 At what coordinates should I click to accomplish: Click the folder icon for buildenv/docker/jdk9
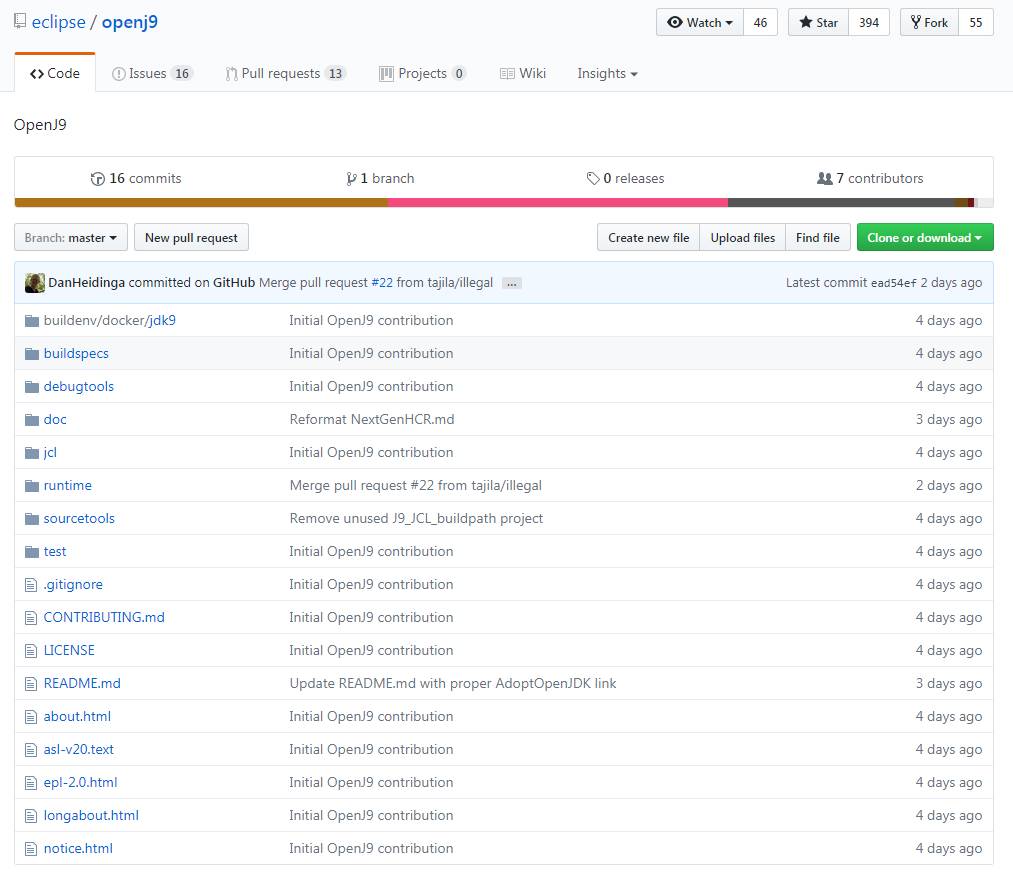click(x=32, y=321)
